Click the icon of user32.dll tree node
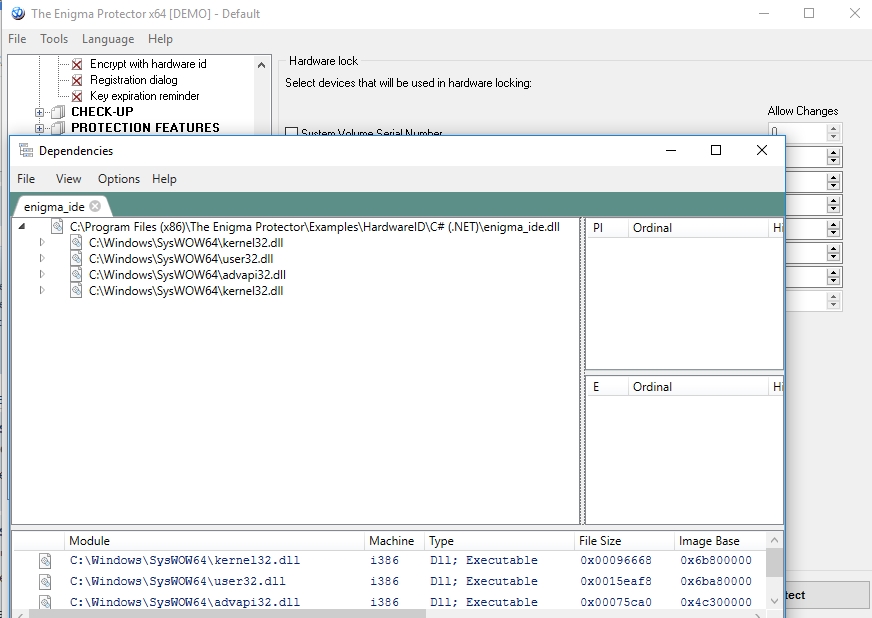 point(76,259)
